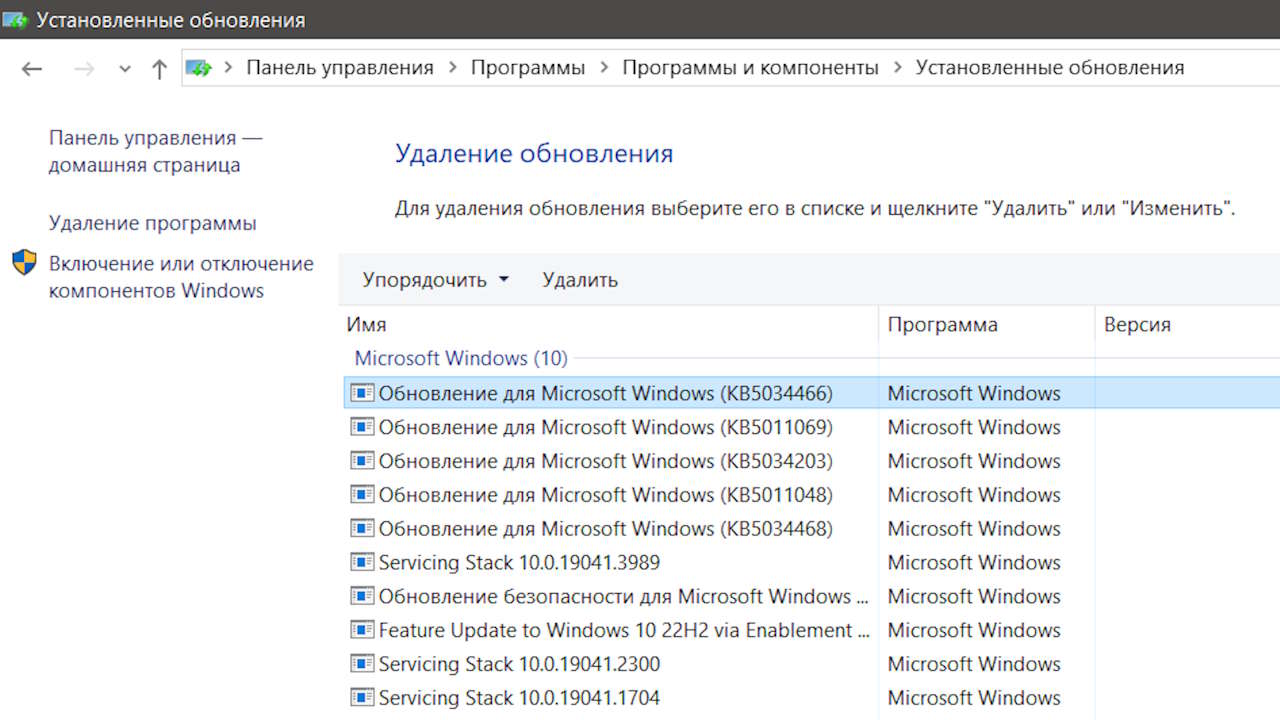
Task: Click the back navigation arrow
Action: (x=32, y=68)
